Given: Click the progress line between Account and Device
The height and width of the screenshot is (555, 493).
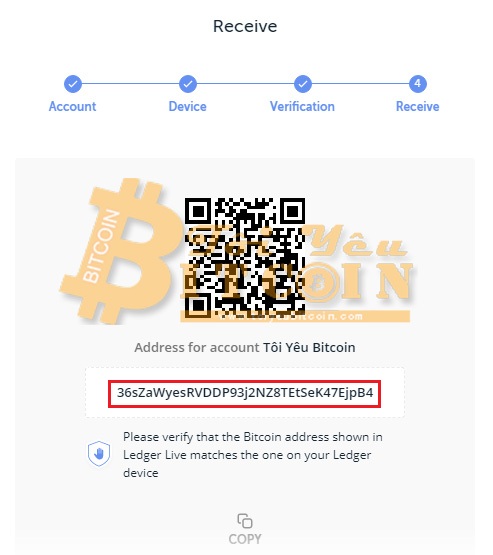Looking at the screenshot, I should pyautogui.click(x=130, y=84).
